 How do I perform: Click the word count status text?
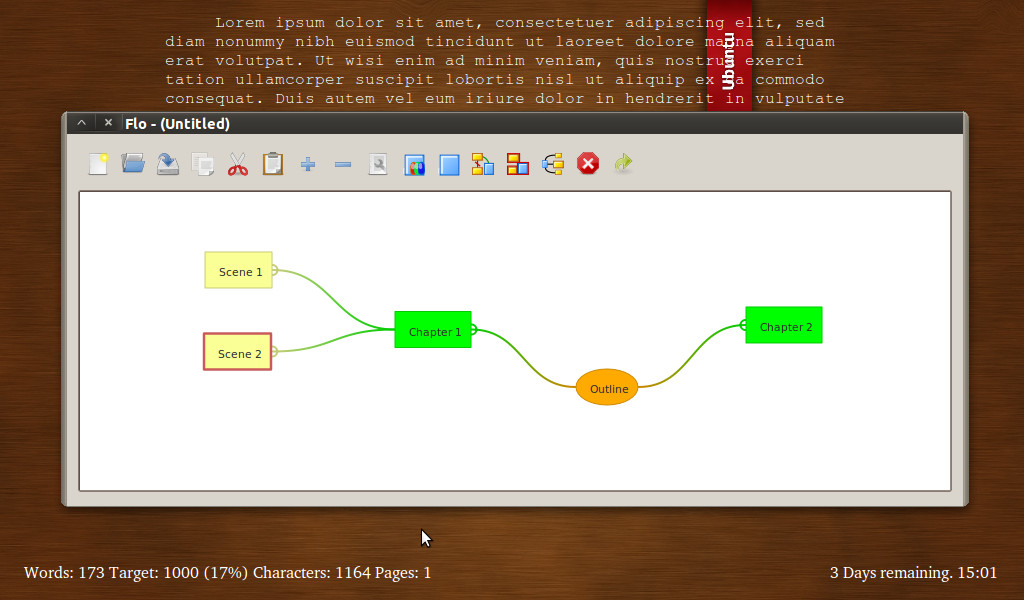pos(227,573)
